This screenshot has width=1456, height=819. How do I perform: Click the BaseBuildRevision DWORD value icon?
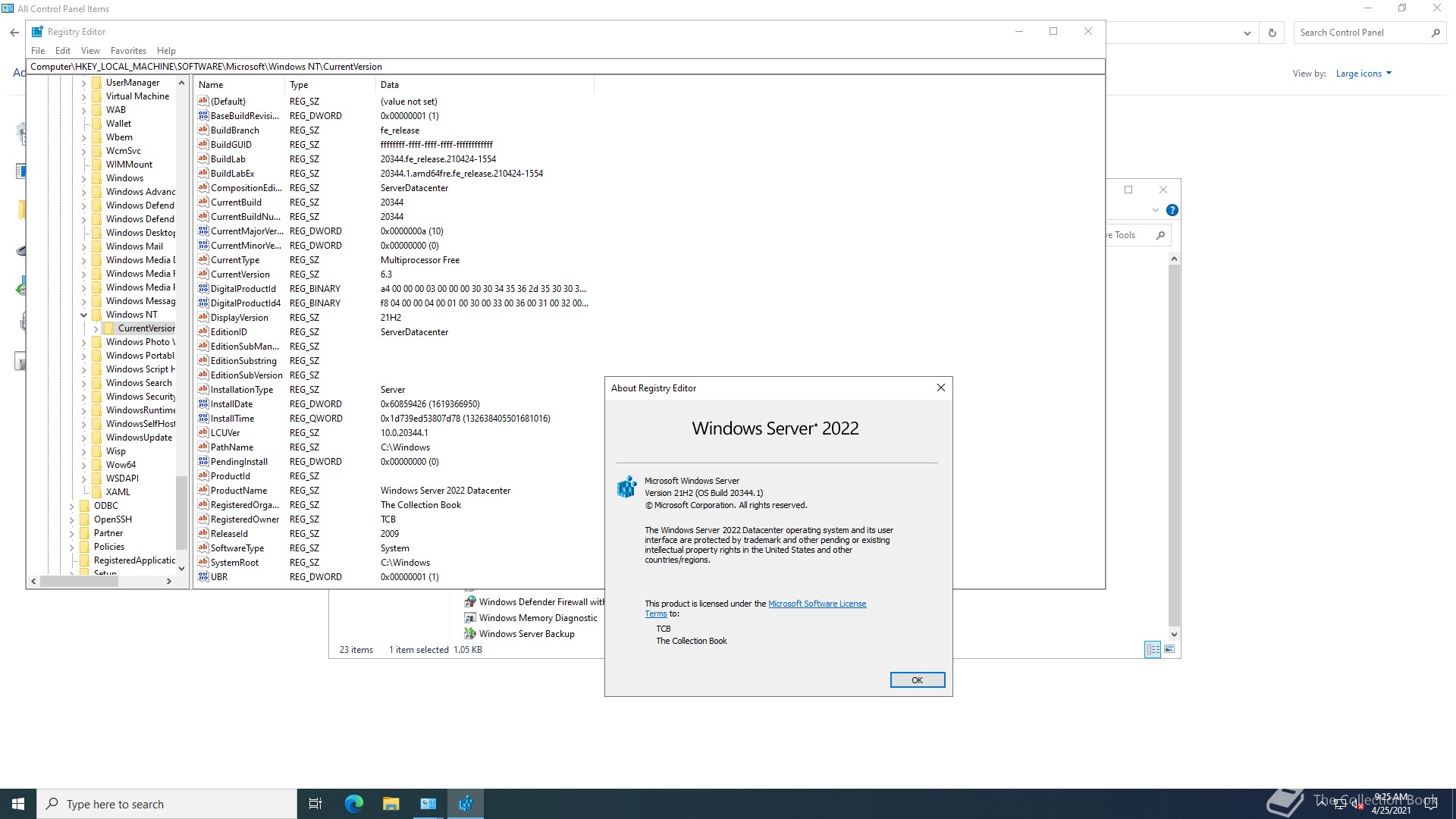click(x=202, y=116)
